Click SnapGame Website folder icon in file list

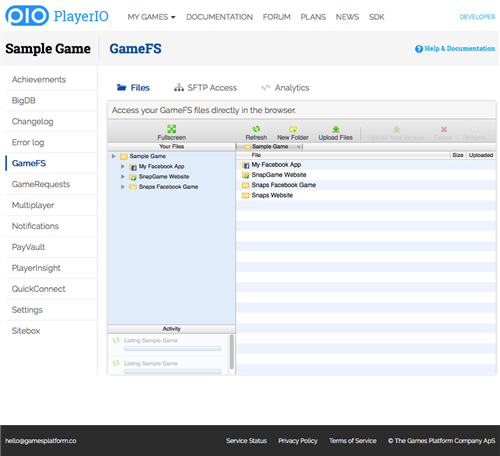click(x=246, y=175)
